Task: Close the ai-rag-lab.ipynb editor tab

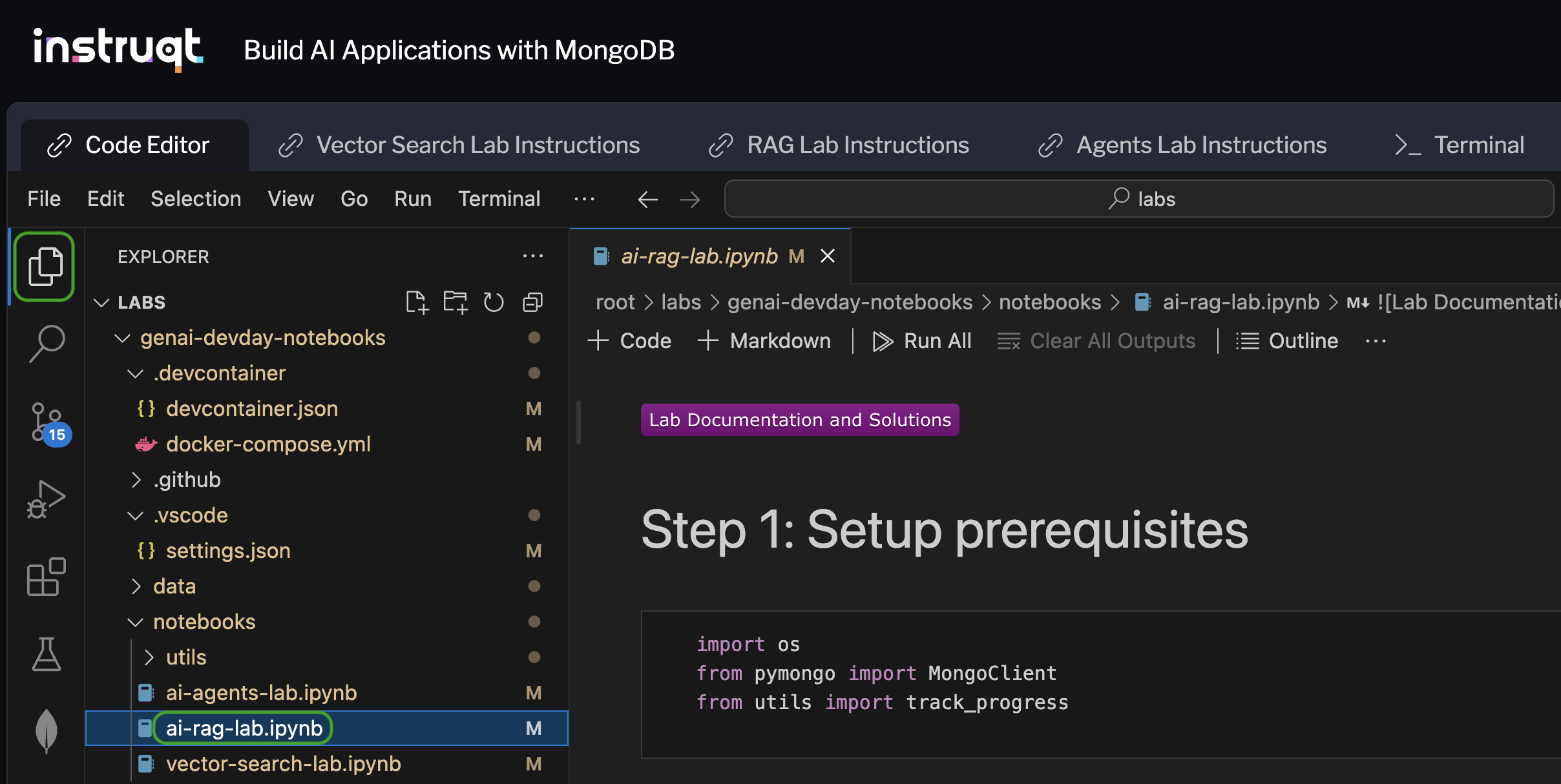Action: (828, 256)
